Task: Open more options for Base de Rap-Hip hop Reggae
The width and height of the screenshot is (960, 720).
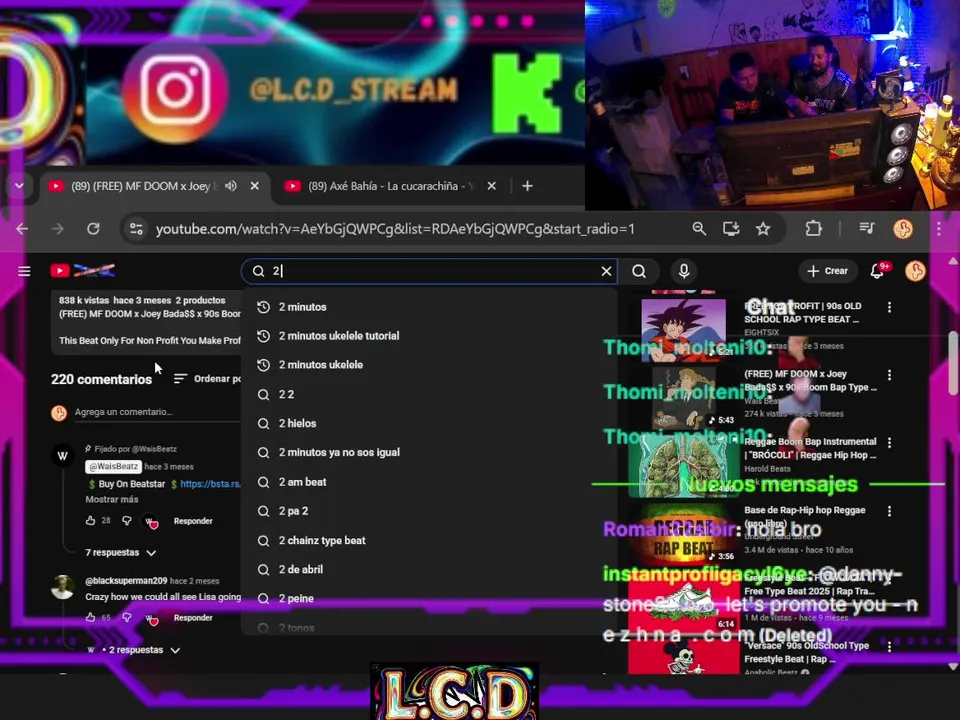Action: point(889,511)
